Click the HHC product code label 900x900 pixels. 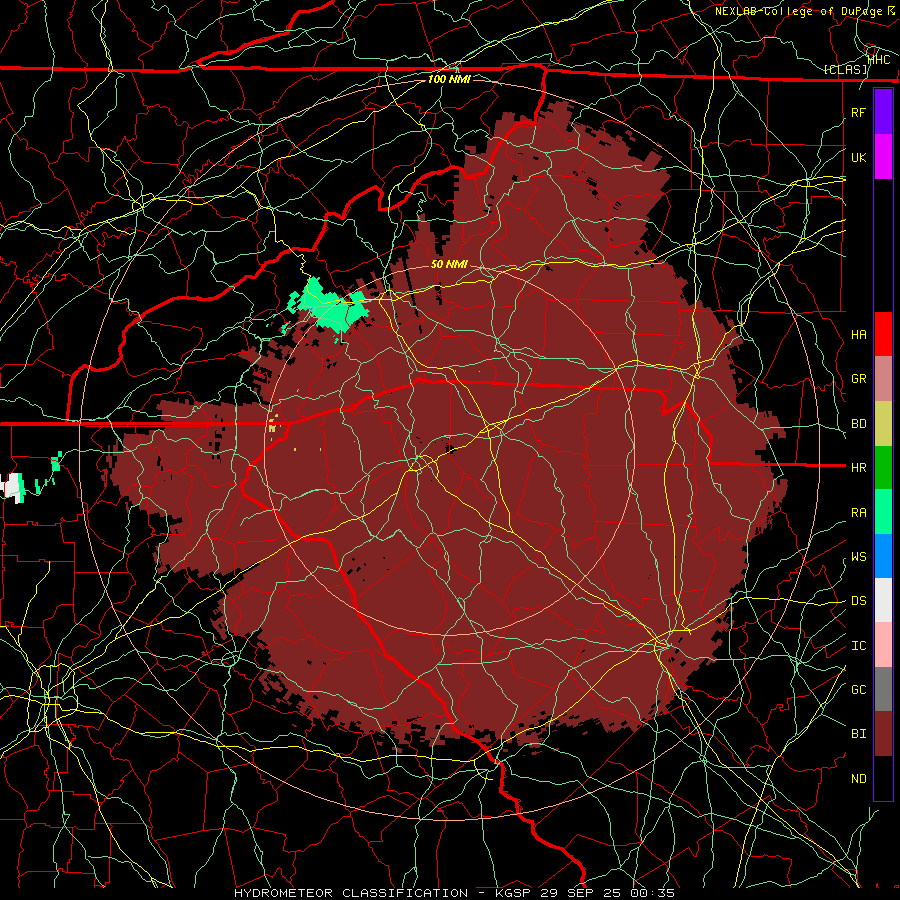tap(879, 59)
